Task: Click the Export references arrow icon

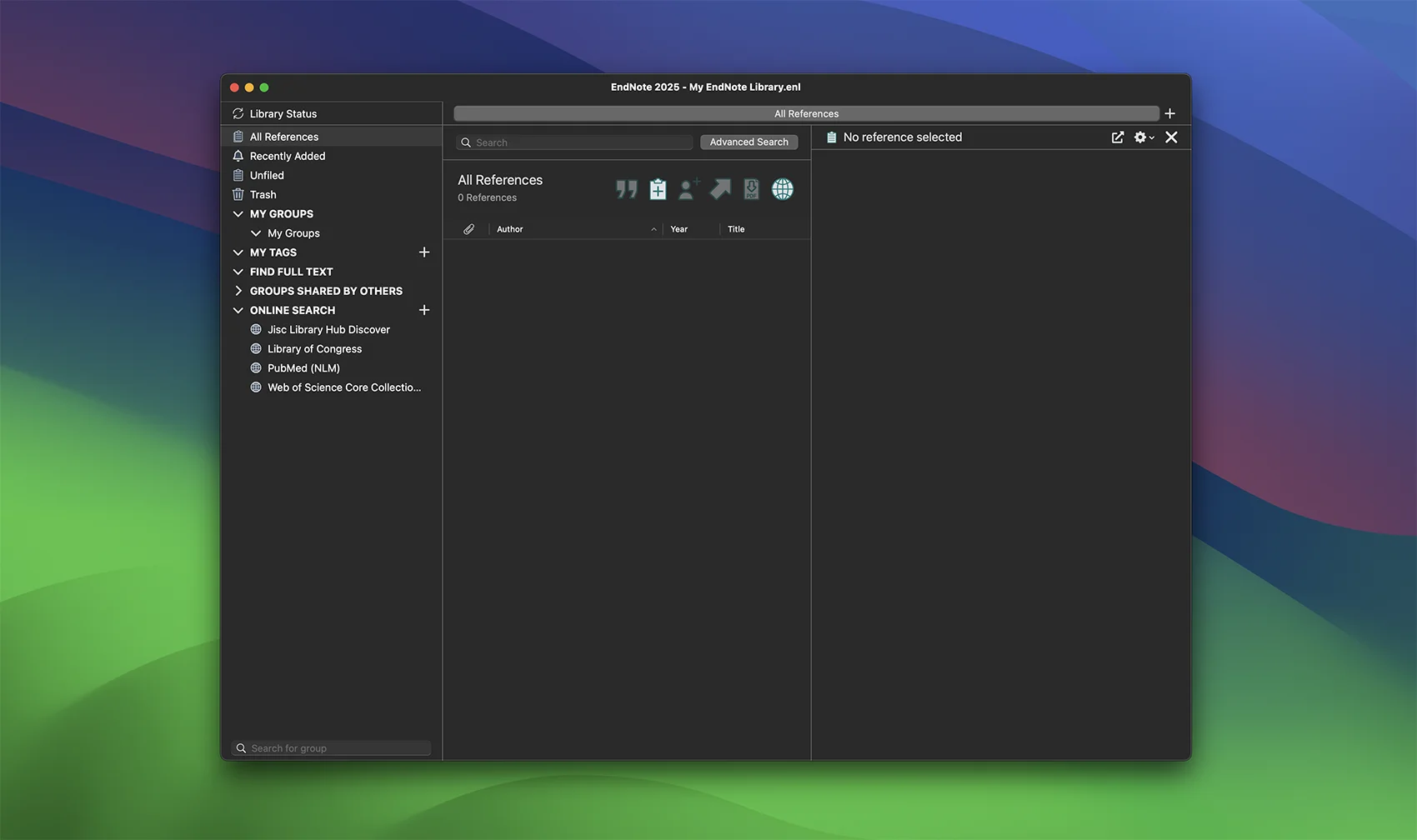Action: tap(720, 189)
